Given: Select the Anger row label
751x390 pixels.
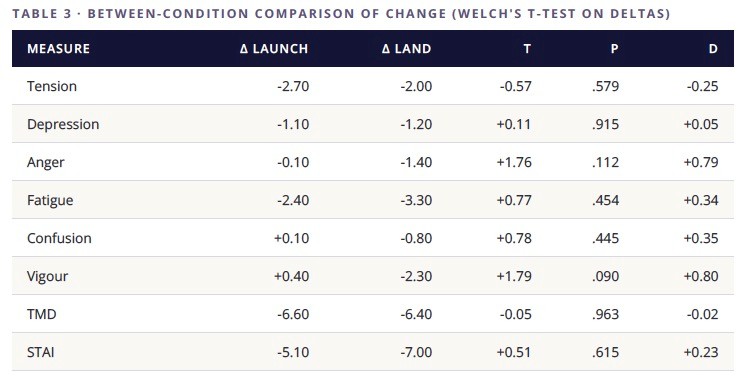Looking at the screenshot, I should pyautogui.click(x=46, y=162).
